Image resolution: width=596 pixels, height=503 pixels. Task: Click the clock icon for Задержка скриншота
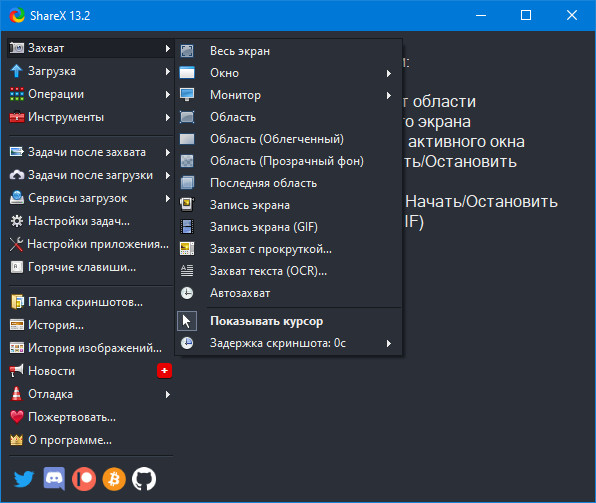(x=187, y=343)
